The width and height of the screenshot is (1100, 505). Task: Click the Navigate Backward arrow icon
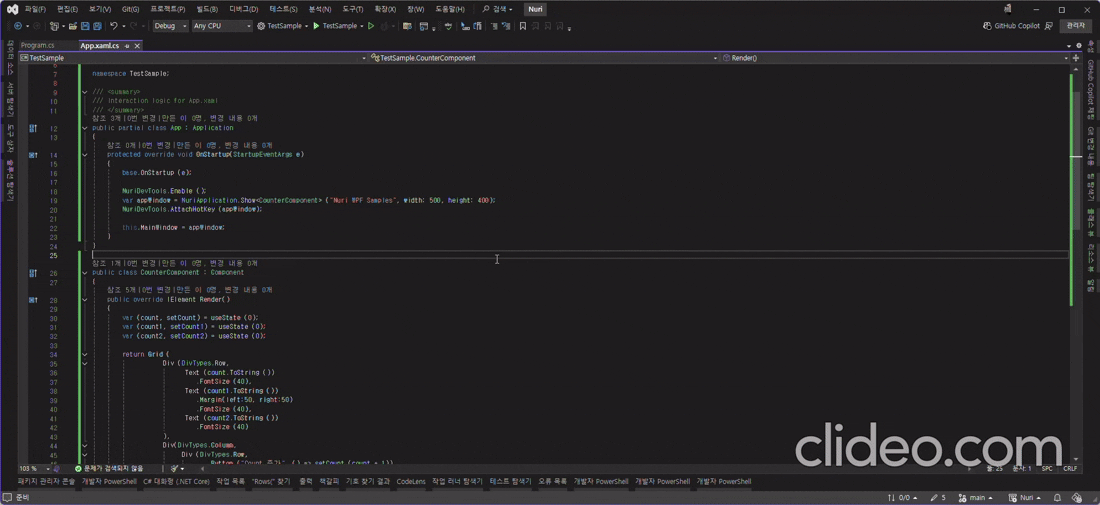[18, 26]
